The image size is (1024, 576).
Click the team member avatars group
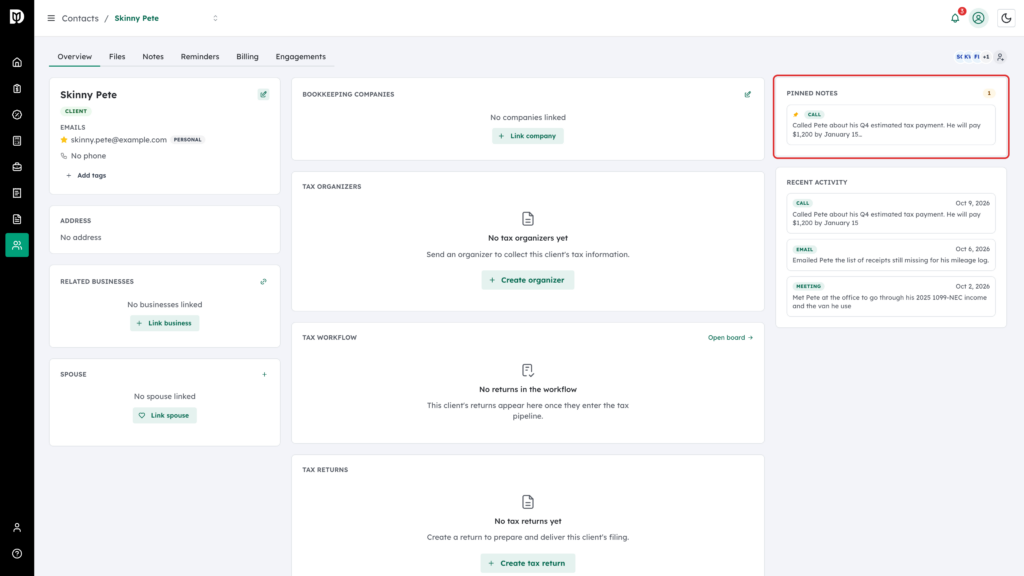click(972, 57)
